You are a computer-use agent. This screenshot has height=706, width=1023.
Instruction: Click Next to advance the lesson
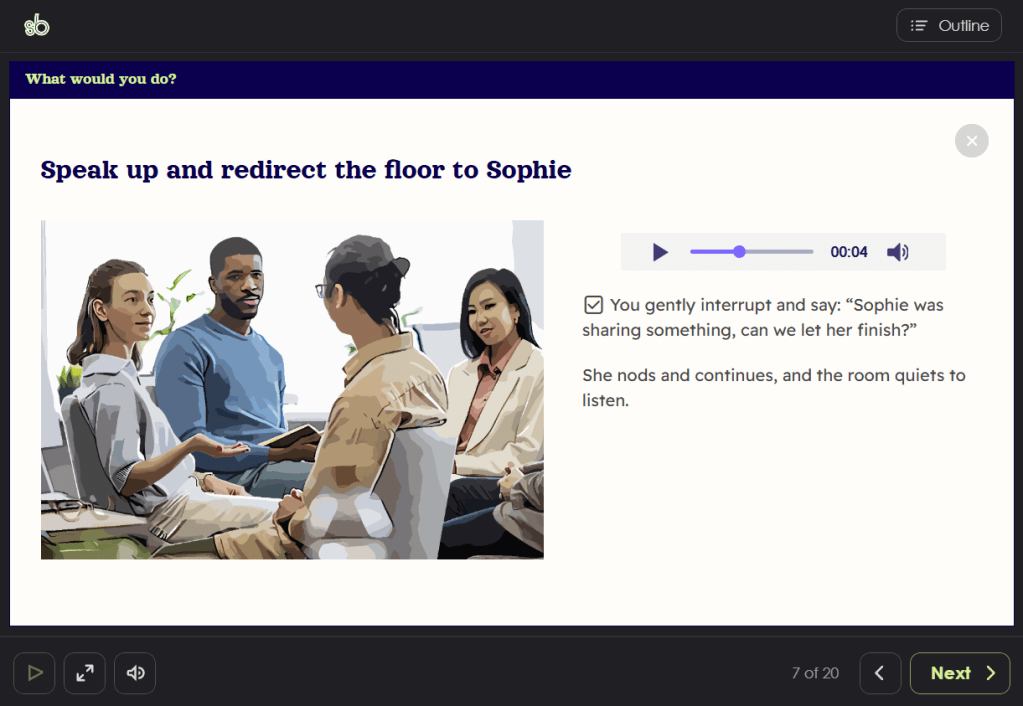pyautogui.click(x=959, y=673)
